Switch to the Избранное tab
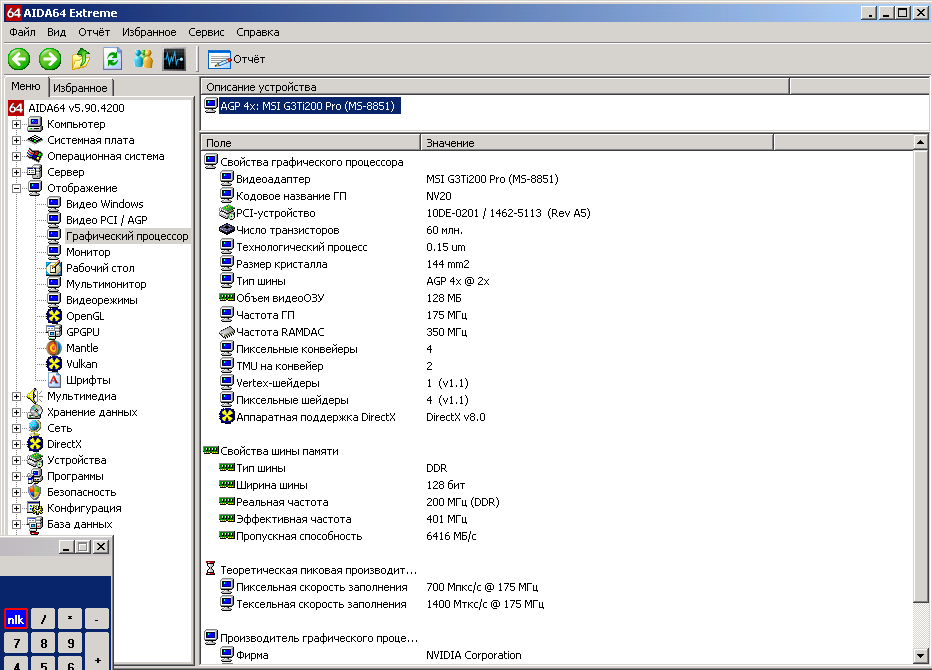Screen dimensions: 932x670 pos(80,88)
